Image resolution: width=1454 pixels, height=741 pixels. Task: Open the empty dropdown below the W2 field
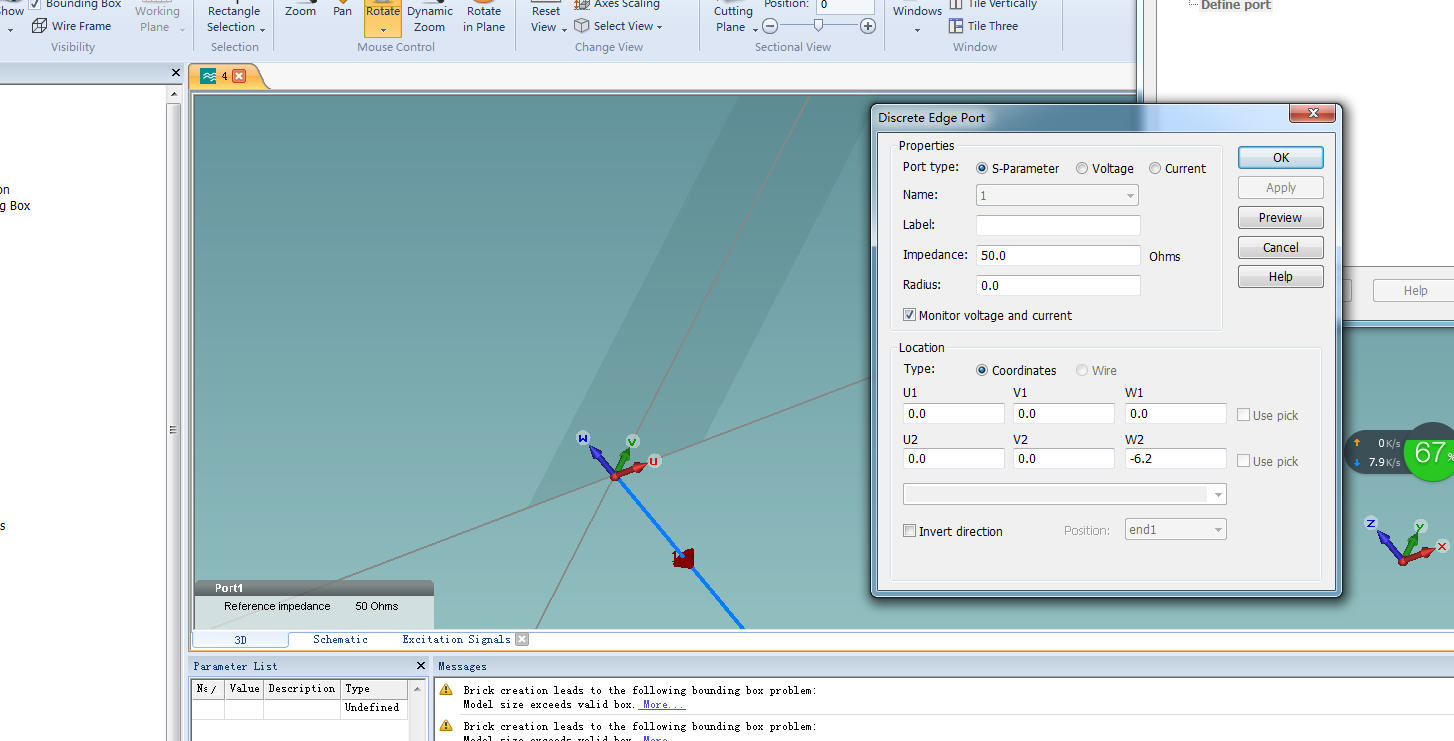[x=1064, y=494]
